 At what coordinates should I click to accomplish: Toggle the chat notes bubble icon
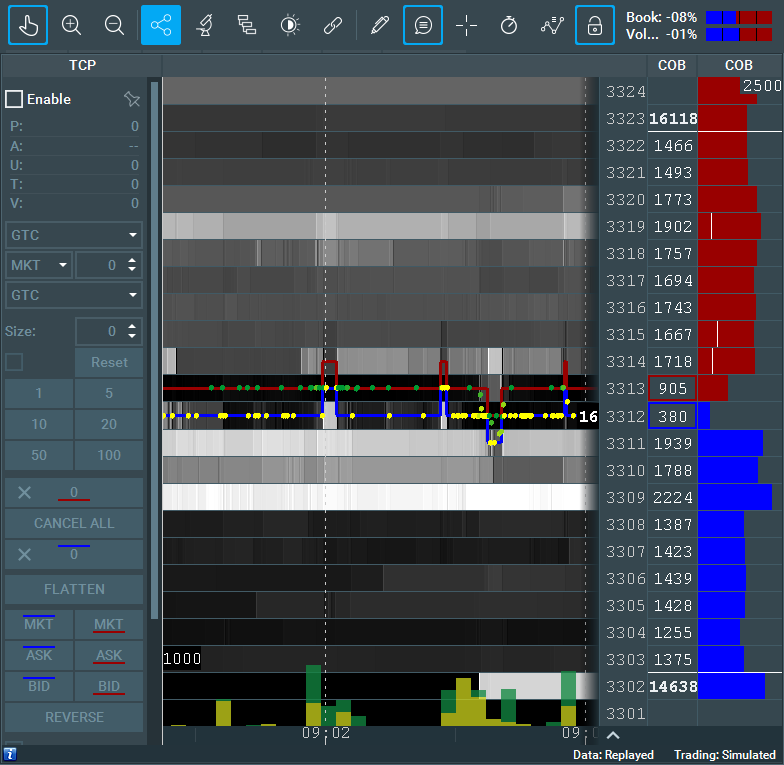point(423,25)
